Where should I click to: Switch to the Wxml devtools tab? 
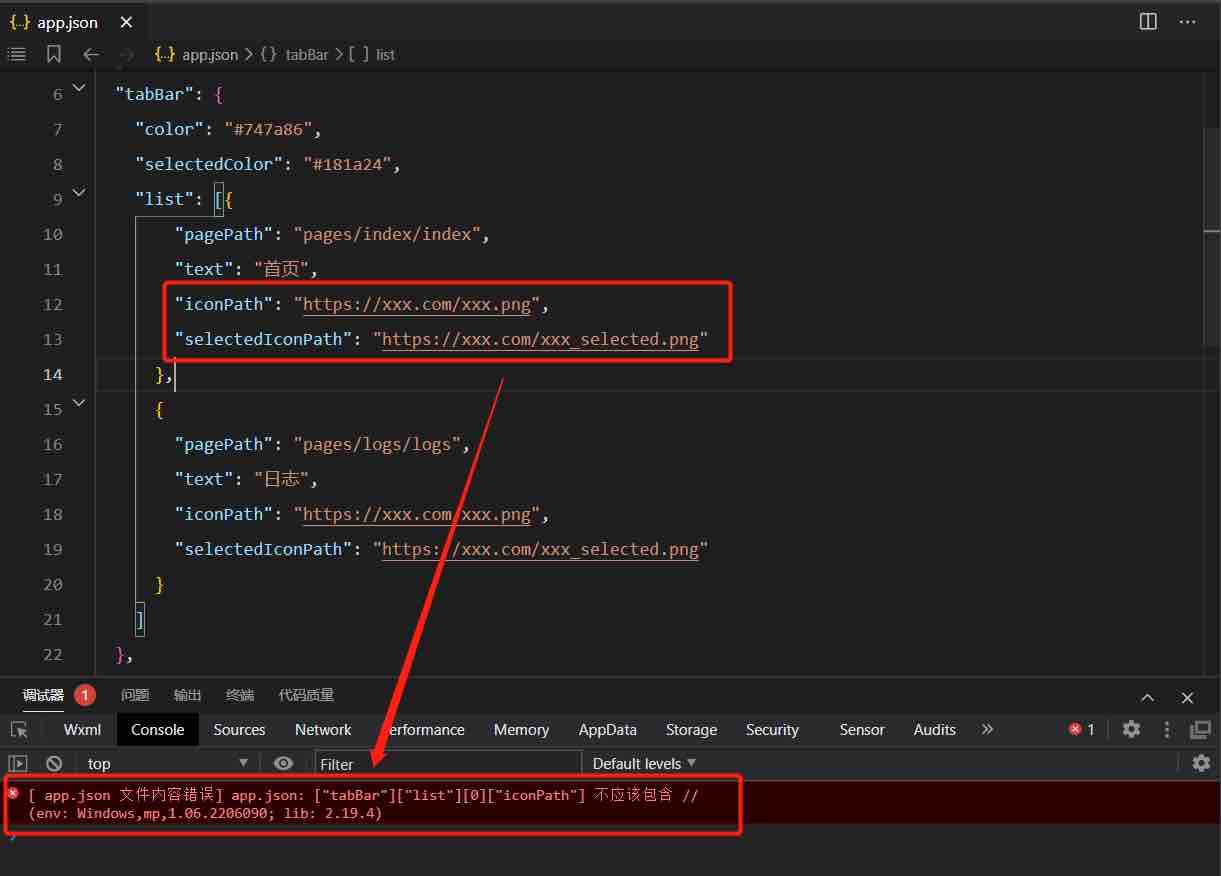[82, 730]
